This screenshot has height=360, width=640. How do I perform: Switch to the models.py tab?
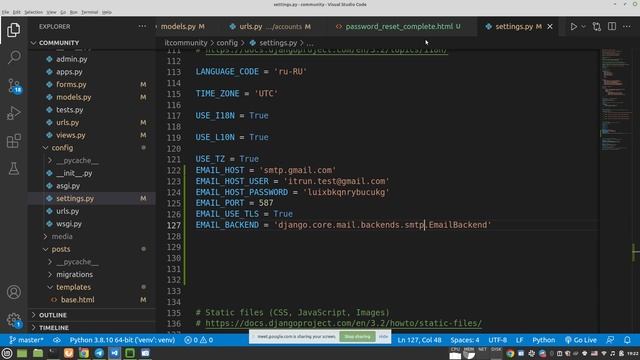coord(182,27)
